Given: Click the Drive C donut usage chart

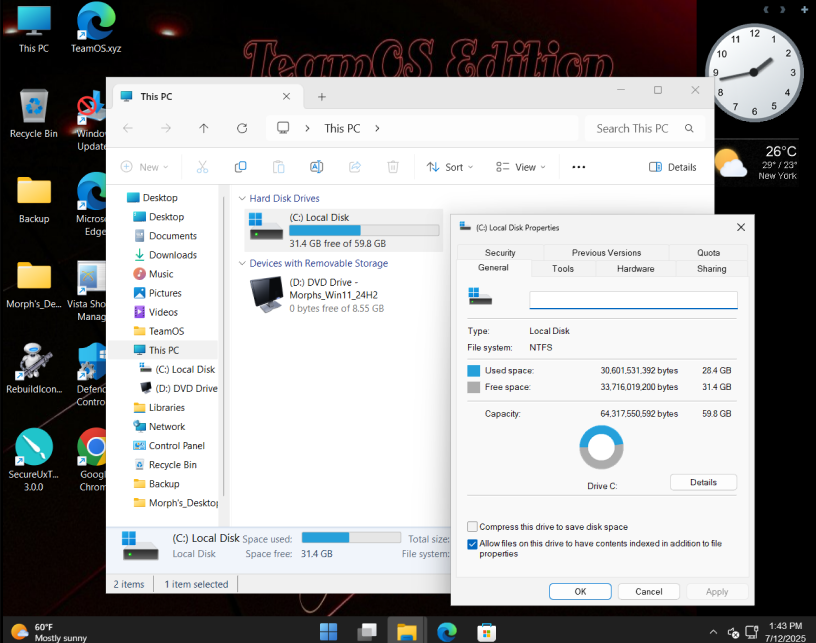Looking at the screenshot, I should (601, 447).
